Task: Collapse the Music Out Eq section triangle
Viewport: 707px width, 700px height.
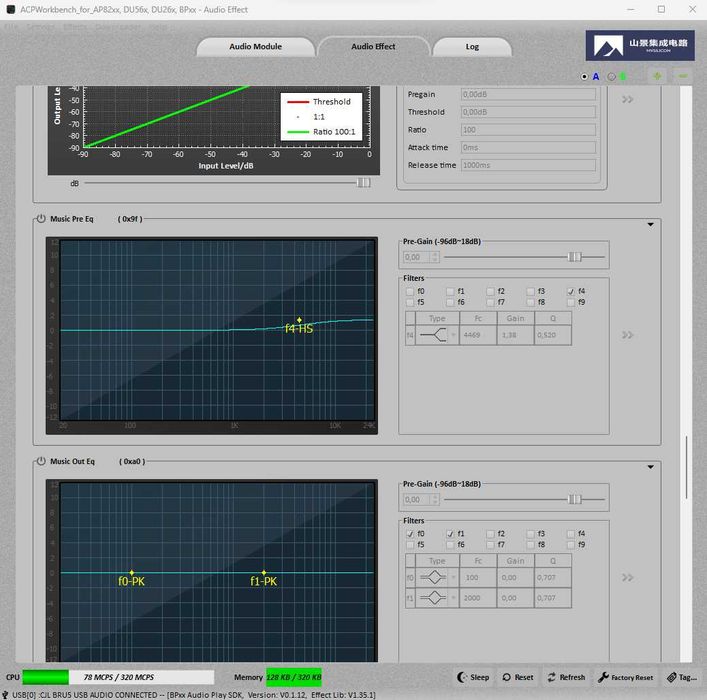Action: [651, 467]
